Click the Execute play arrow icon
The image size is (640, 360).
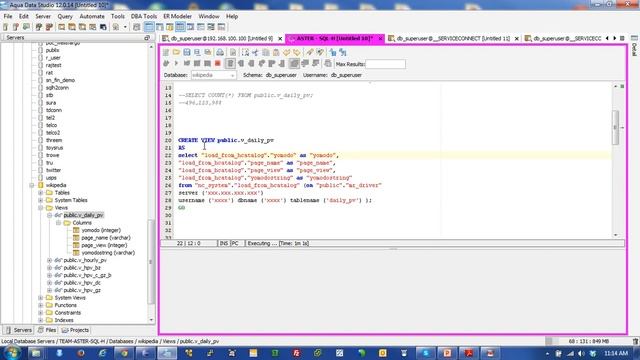[x=176, y=64]
